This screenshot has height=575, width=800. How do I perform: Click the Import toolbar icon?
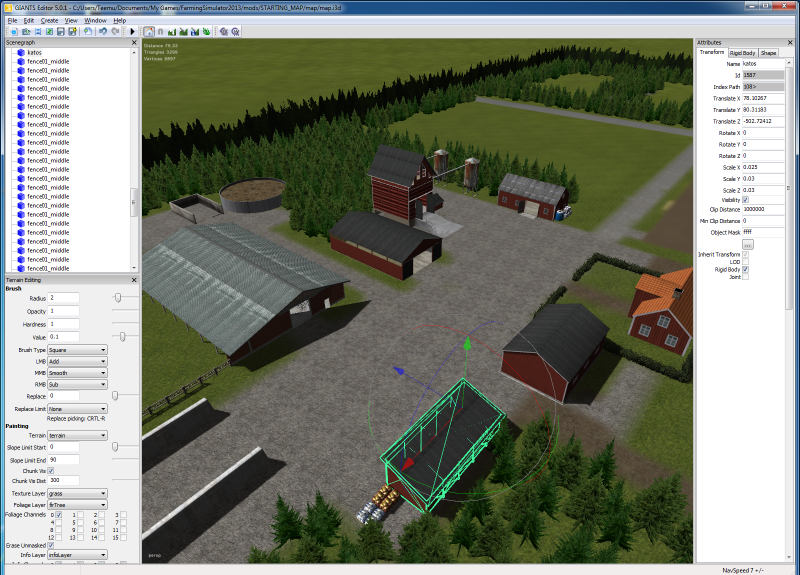(38, 32)
